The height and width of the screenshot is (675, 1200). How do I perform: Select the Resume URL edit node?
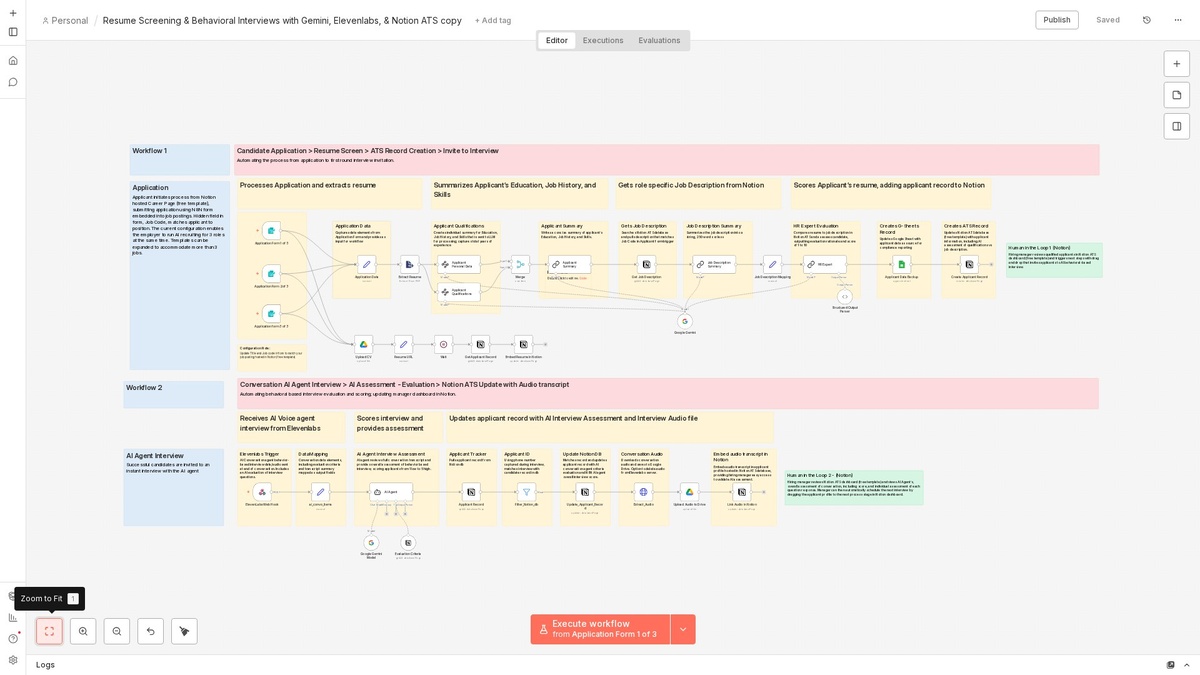(403, 345)
